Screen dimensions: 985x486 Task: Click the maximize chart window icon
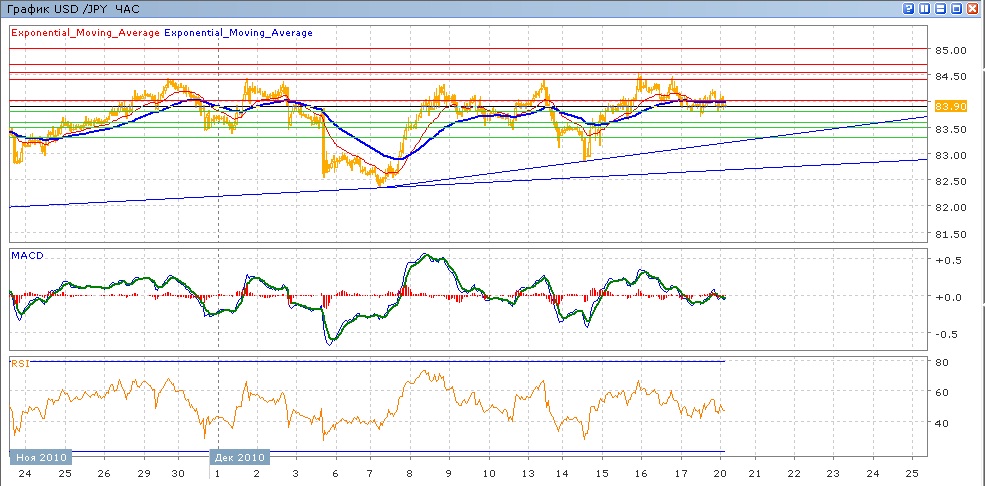(x=956, y=8)
